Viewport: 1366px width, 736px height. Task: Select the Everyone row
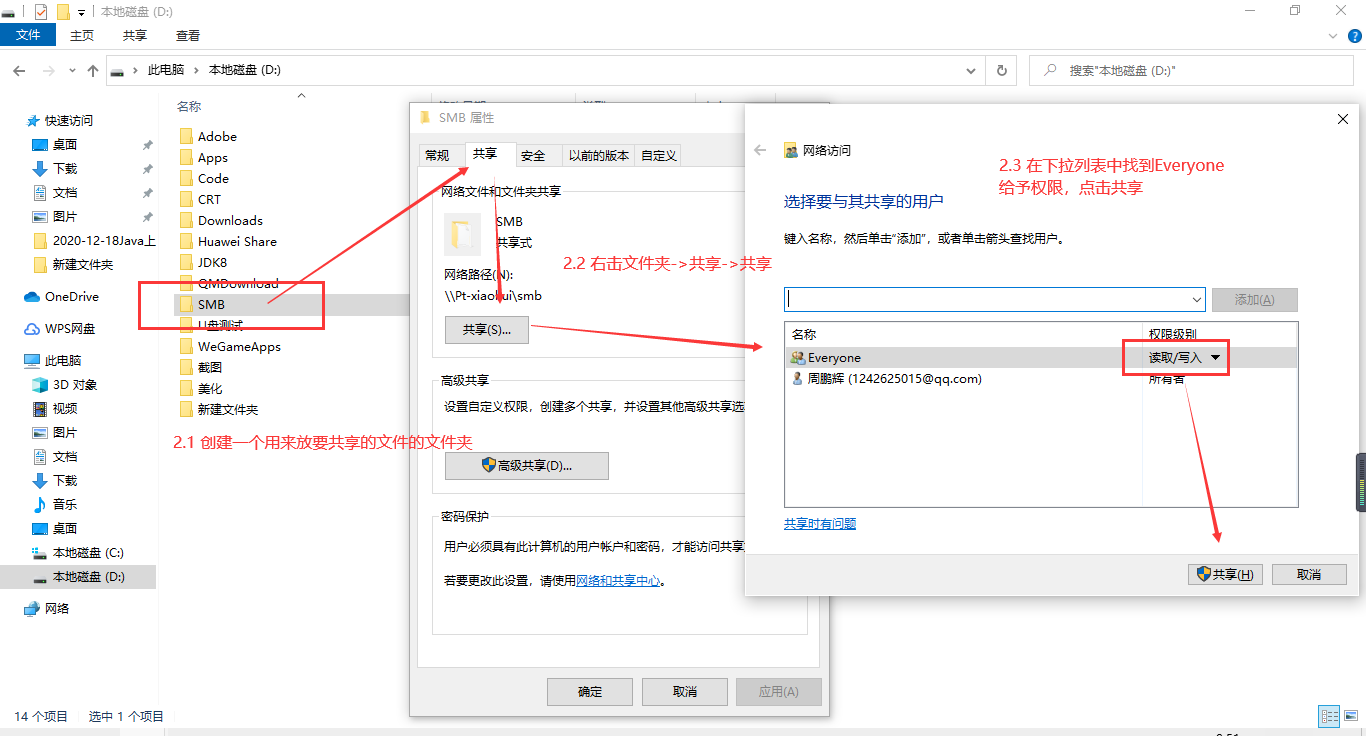pyautogui.click(x=1041, y=357)
